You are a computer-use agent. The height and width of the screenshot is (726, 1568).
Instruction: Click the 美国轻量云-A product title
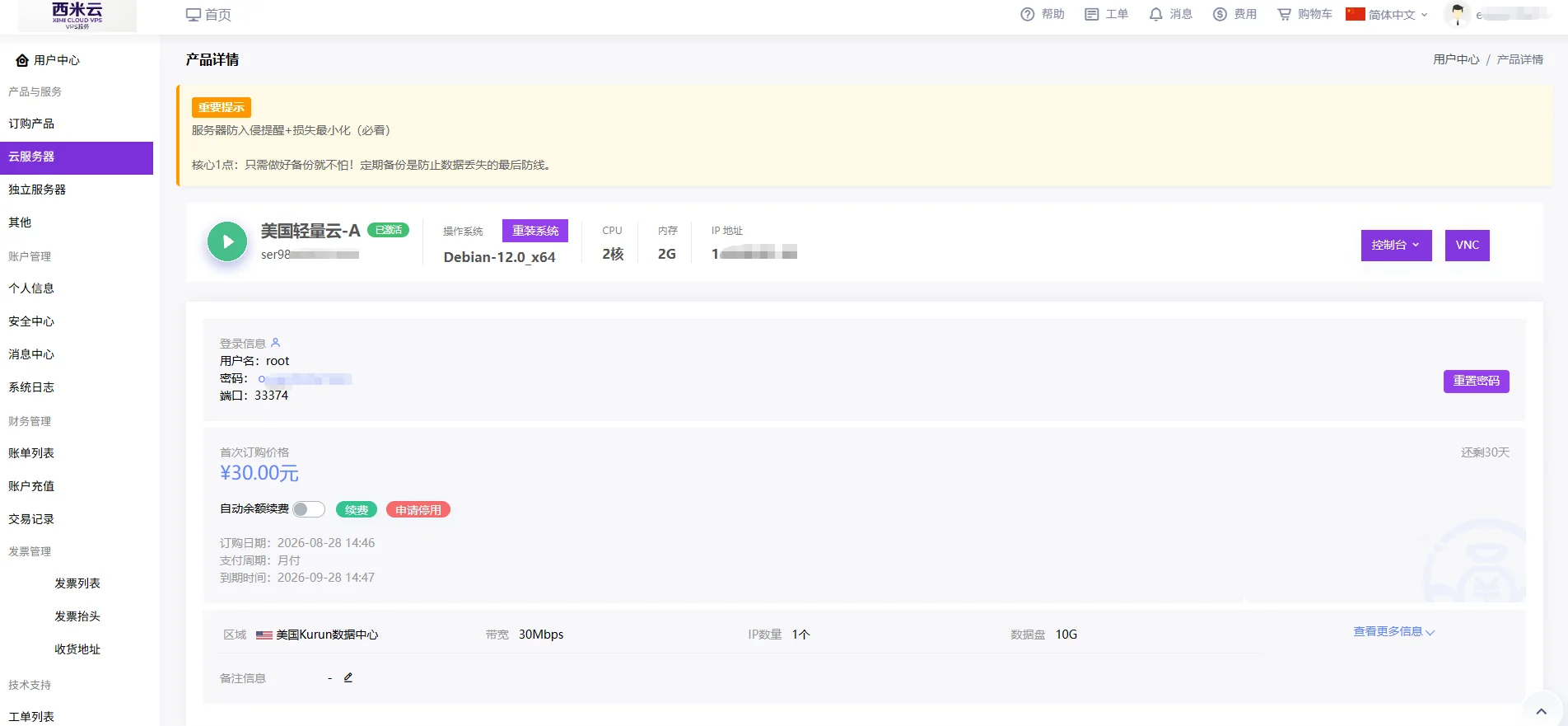pos(310,231)
